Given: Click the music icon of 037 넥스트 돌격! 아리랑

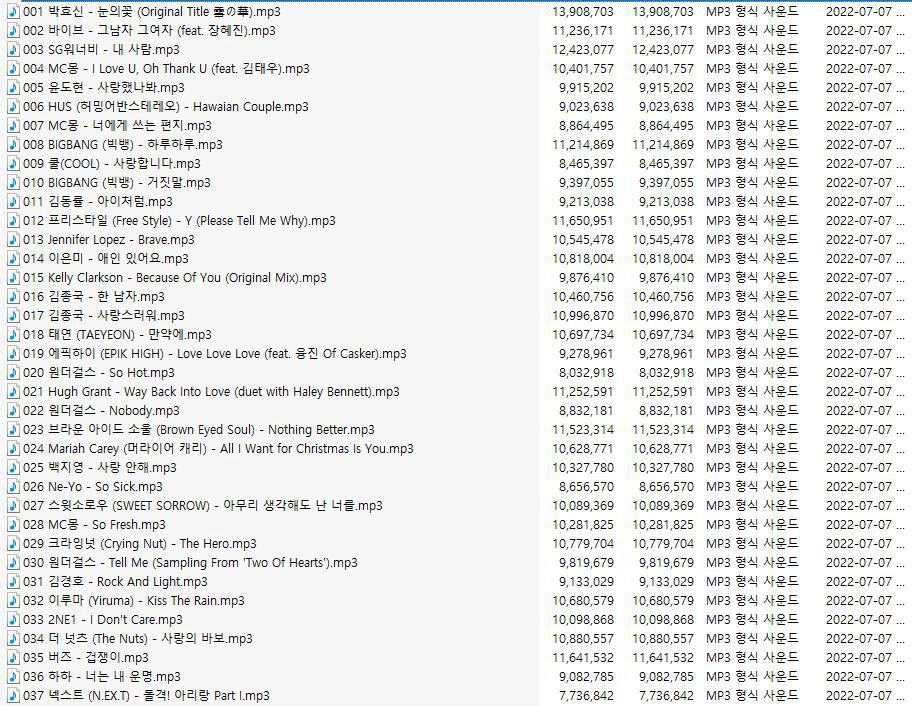Looking at the screenshot, I should point(13,696).
